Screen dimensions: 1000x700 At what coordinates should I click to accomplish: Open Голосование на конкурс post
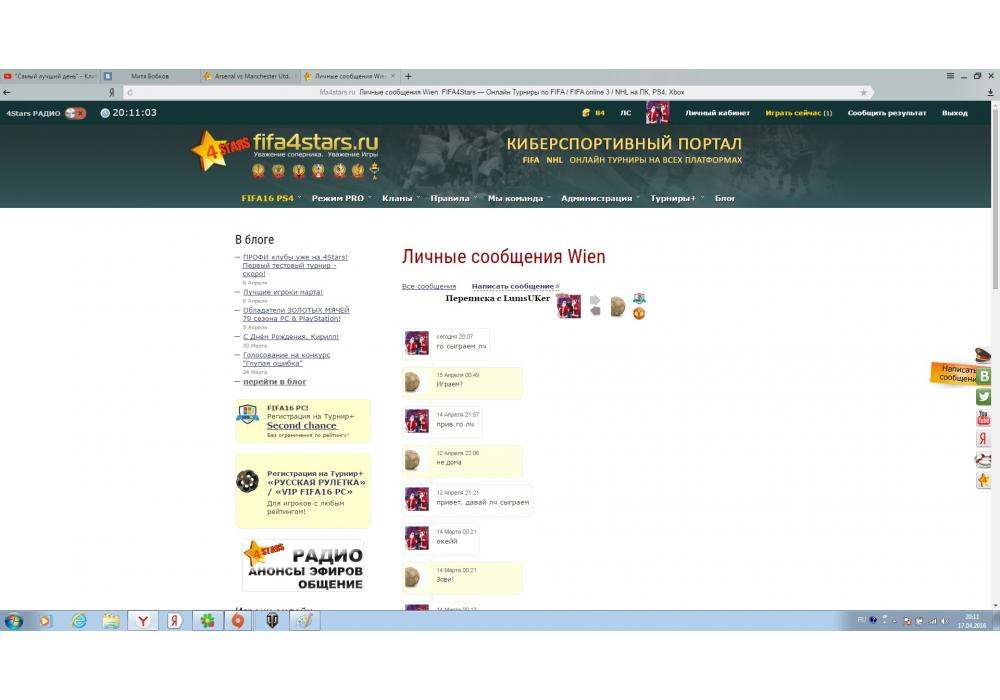pyautogui.click(x=286, y=359)
